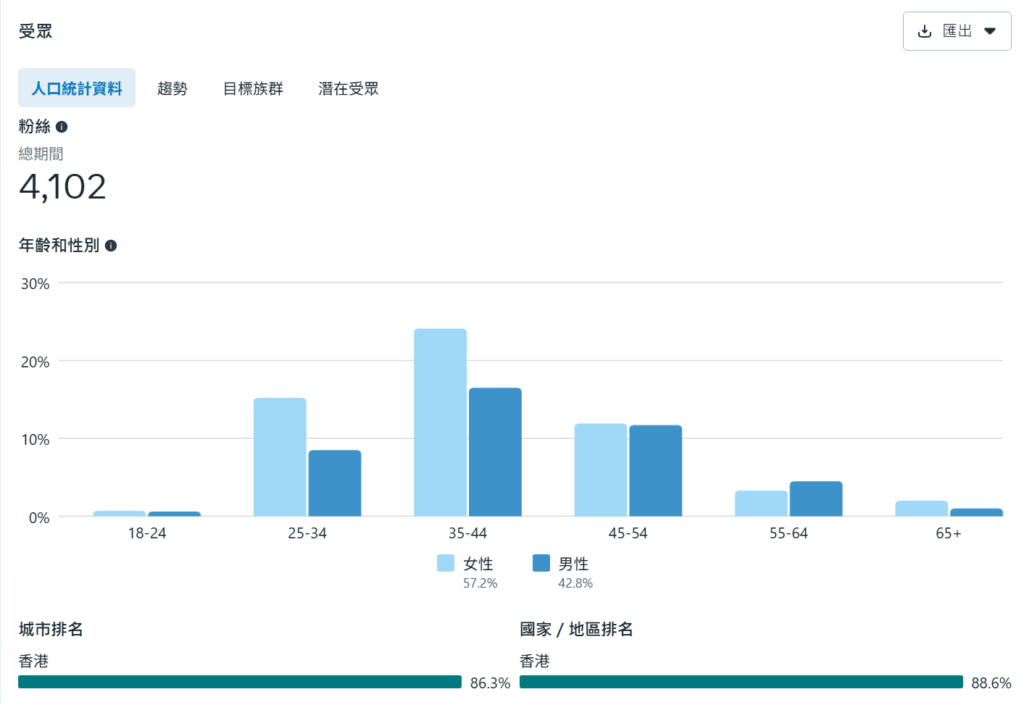Expand the 匯出 dropdown arrow
The image size is (1024, 705).
click(x=990, y=31)
